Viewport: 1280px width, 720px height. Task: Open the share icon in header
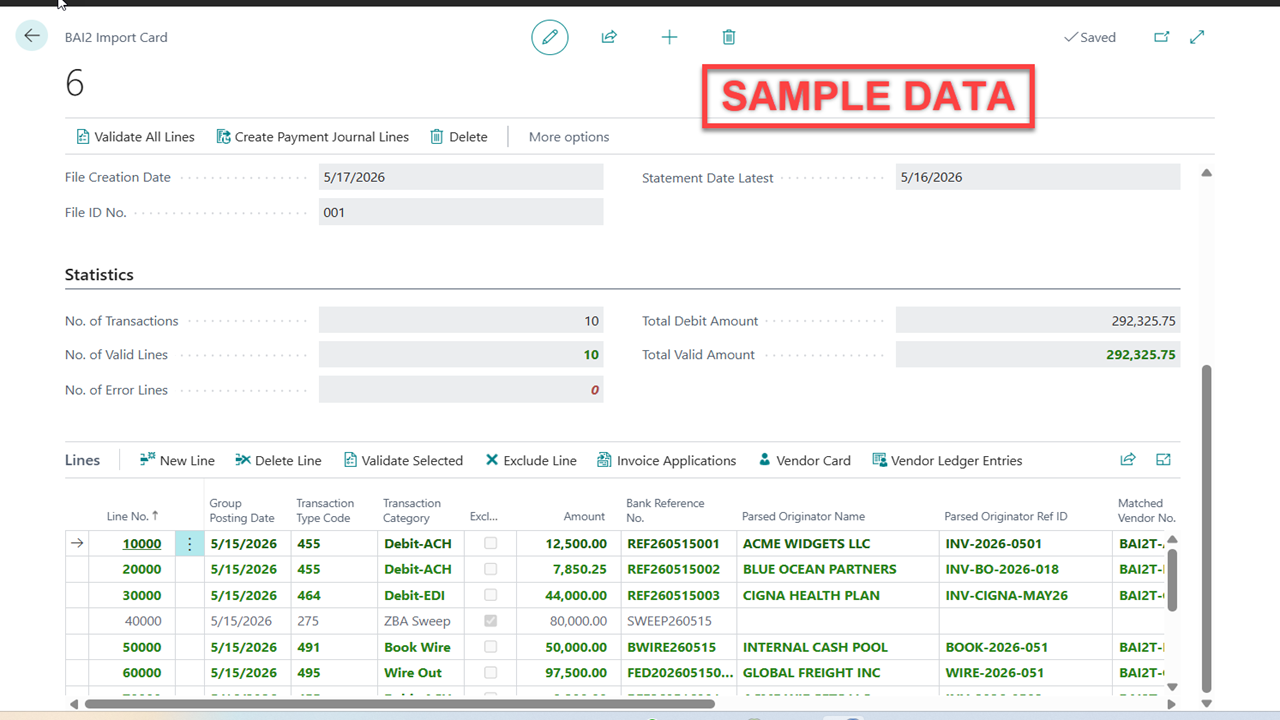tap(609, 37)
